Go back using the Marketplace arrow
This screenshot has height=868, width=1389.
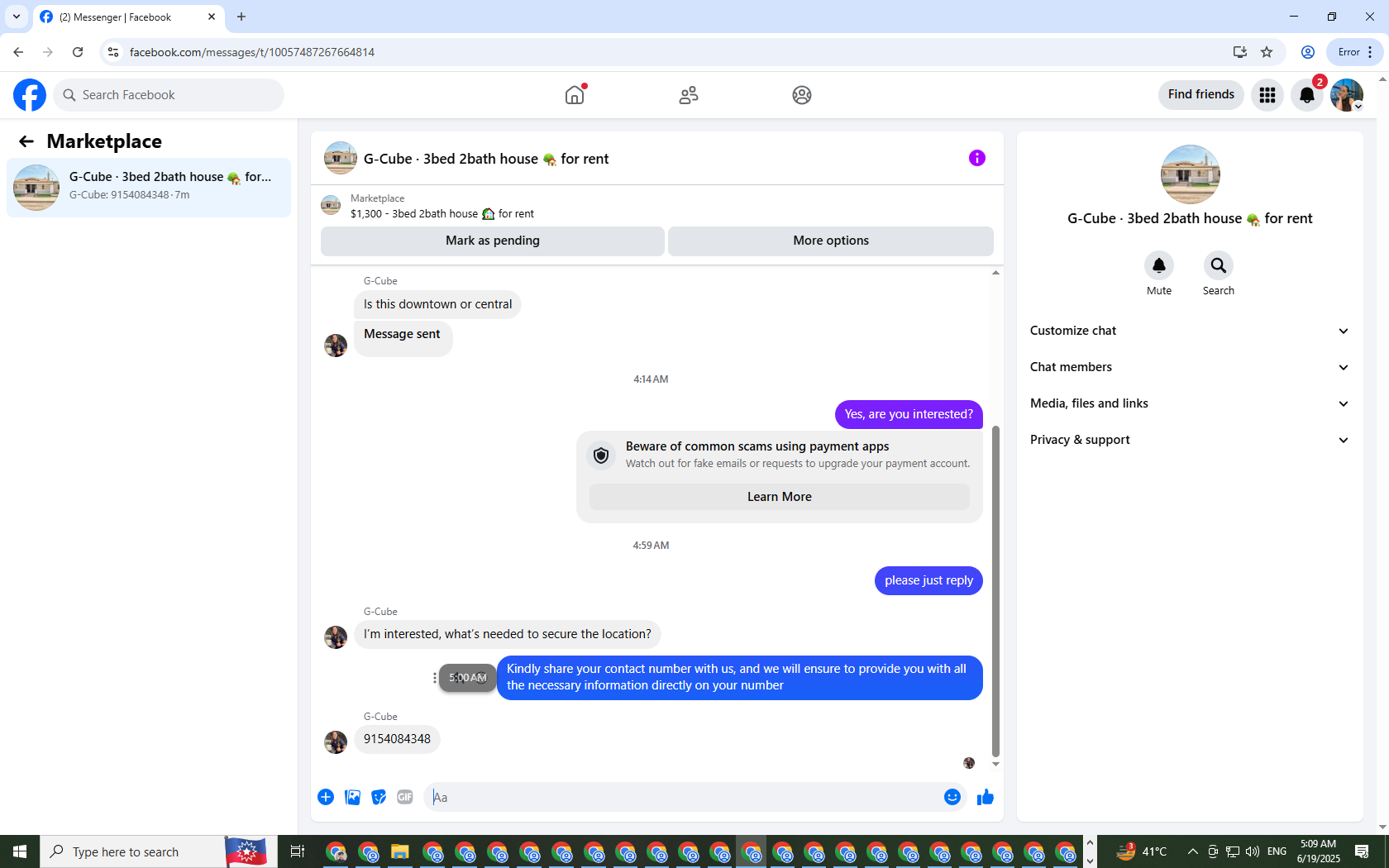pos(26,141)
